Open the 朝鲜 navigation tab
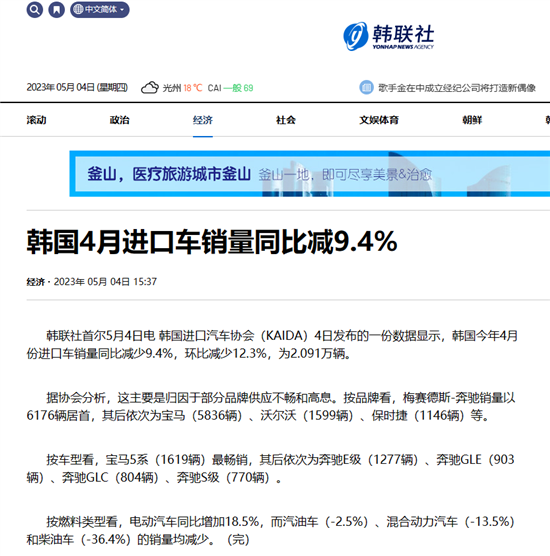The height and width of the screenshot is (556, 550). point(472,120)
